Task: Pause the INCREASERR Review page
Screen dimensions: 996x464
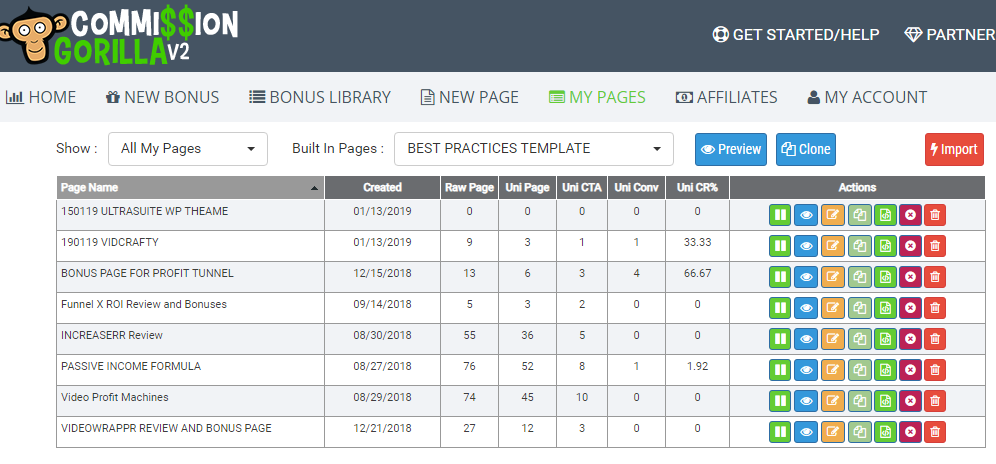Action: 780,339
